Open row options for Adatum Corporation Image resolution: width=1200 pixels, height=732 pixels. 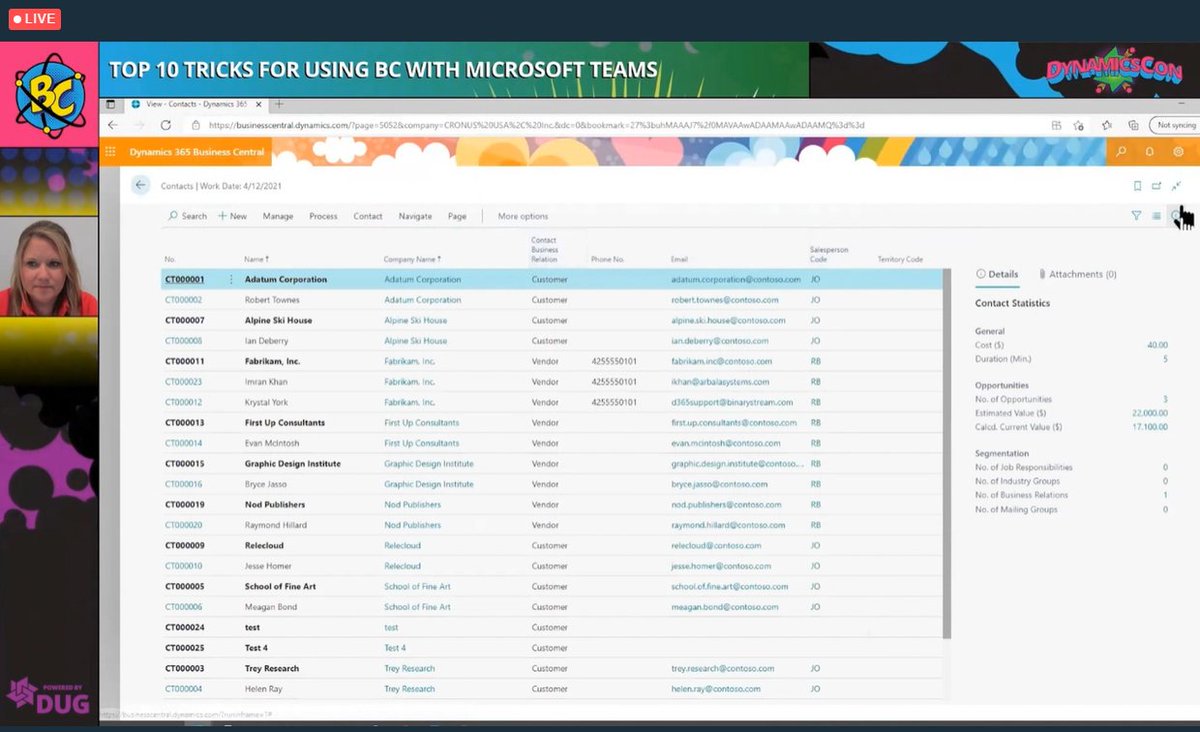(232, 280)
